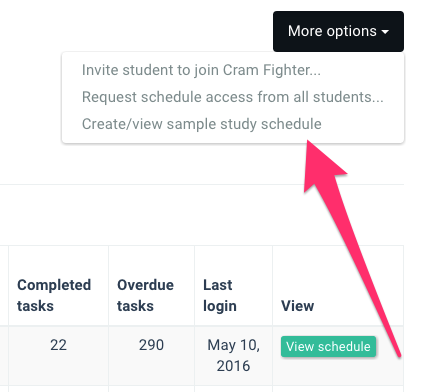Click the word Cram Fighter in menu

tap(272, 70)
